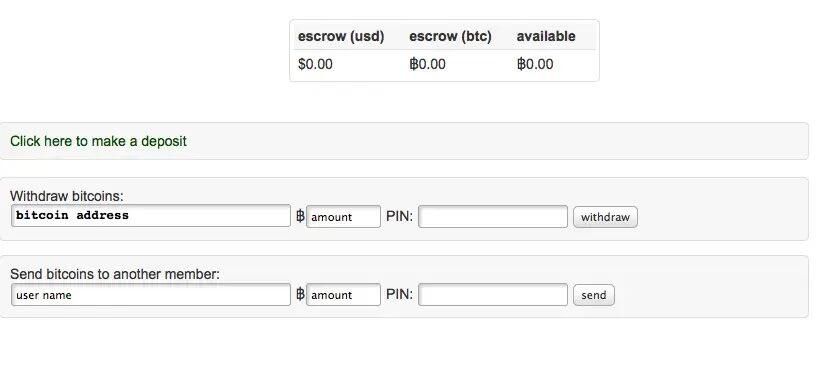The width and height of the screenshot is (826, 387).
Task: Click the escrow (usd) column header
Action: (x=341, y=36)
